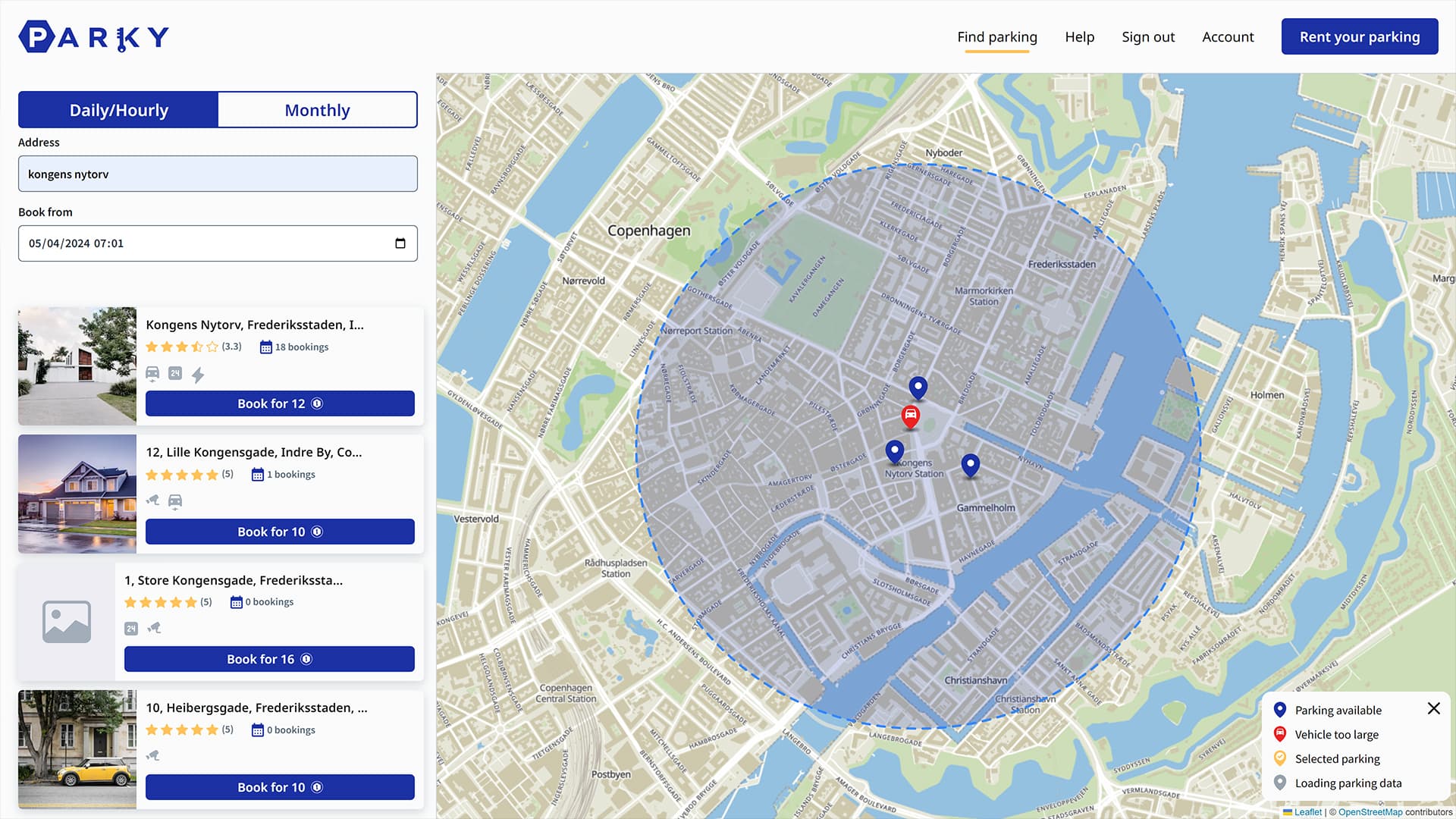Focus the Address input field
Viewport: 1456px width, 819px height.
(x=218, y=174)
